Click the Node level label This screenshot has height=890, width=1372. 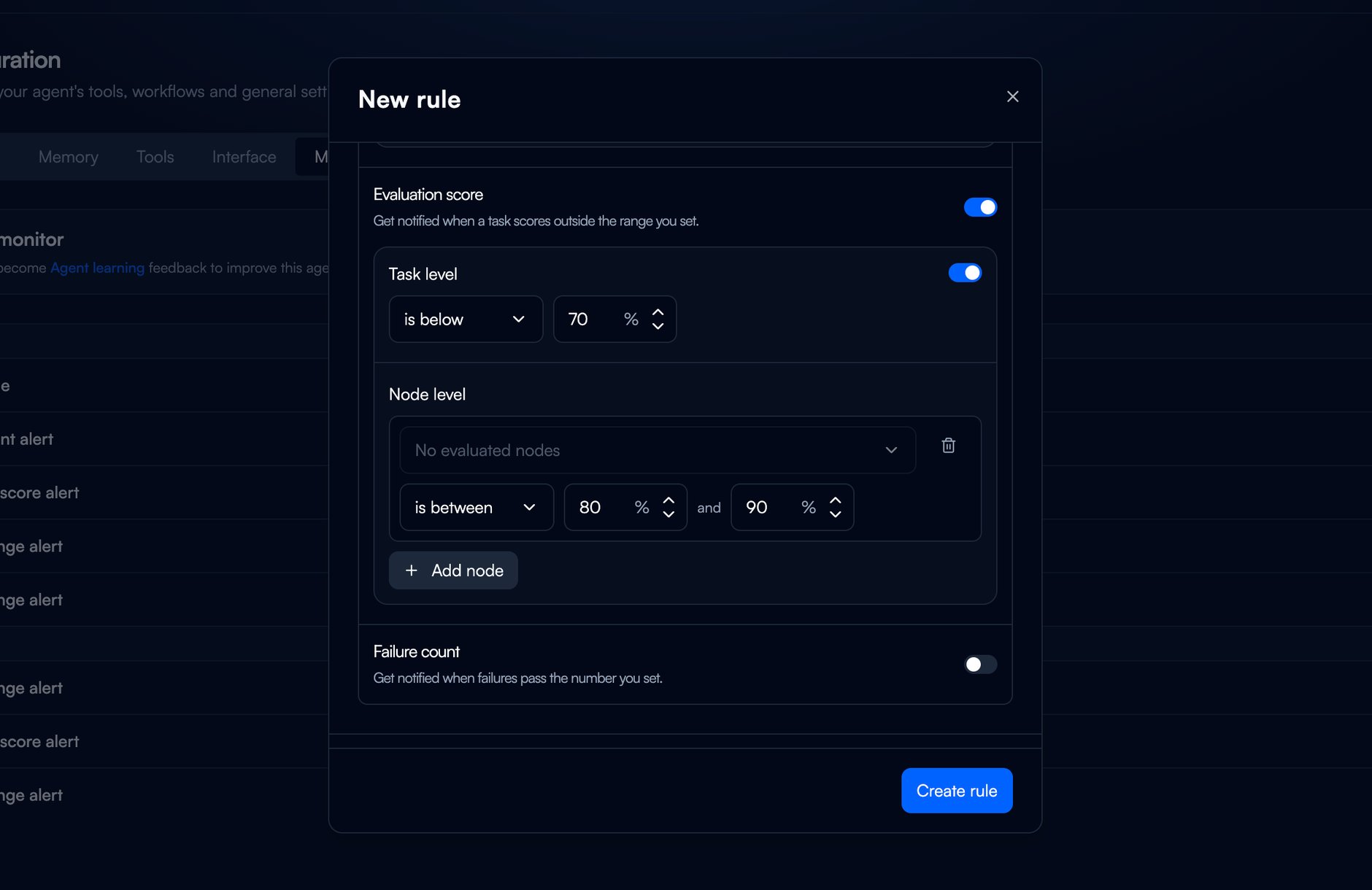[x=427, y=395]
